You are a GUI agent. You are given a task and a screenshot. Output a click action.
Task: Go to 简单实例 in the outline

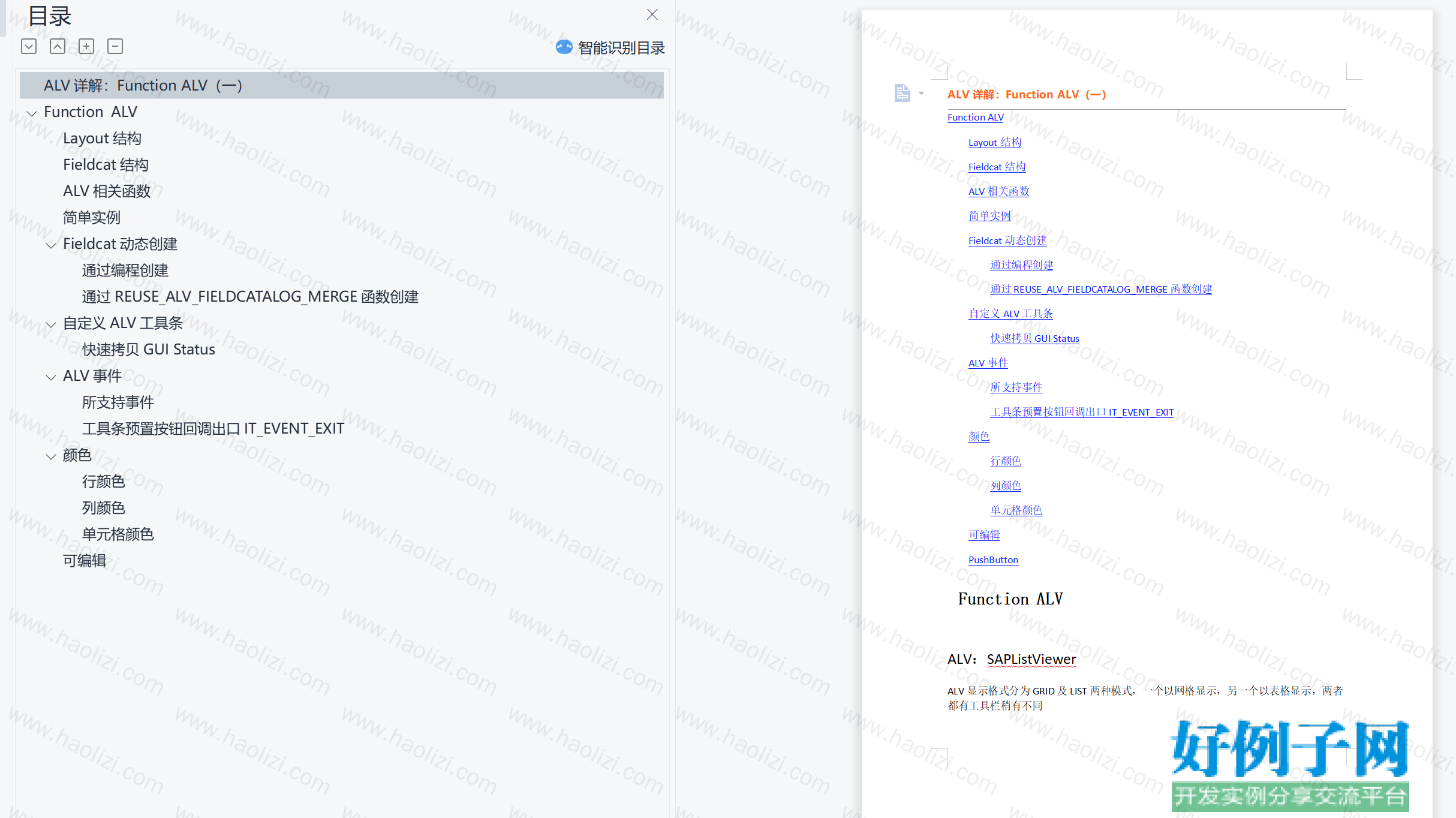pyautogui.click(x=92, y=217)
